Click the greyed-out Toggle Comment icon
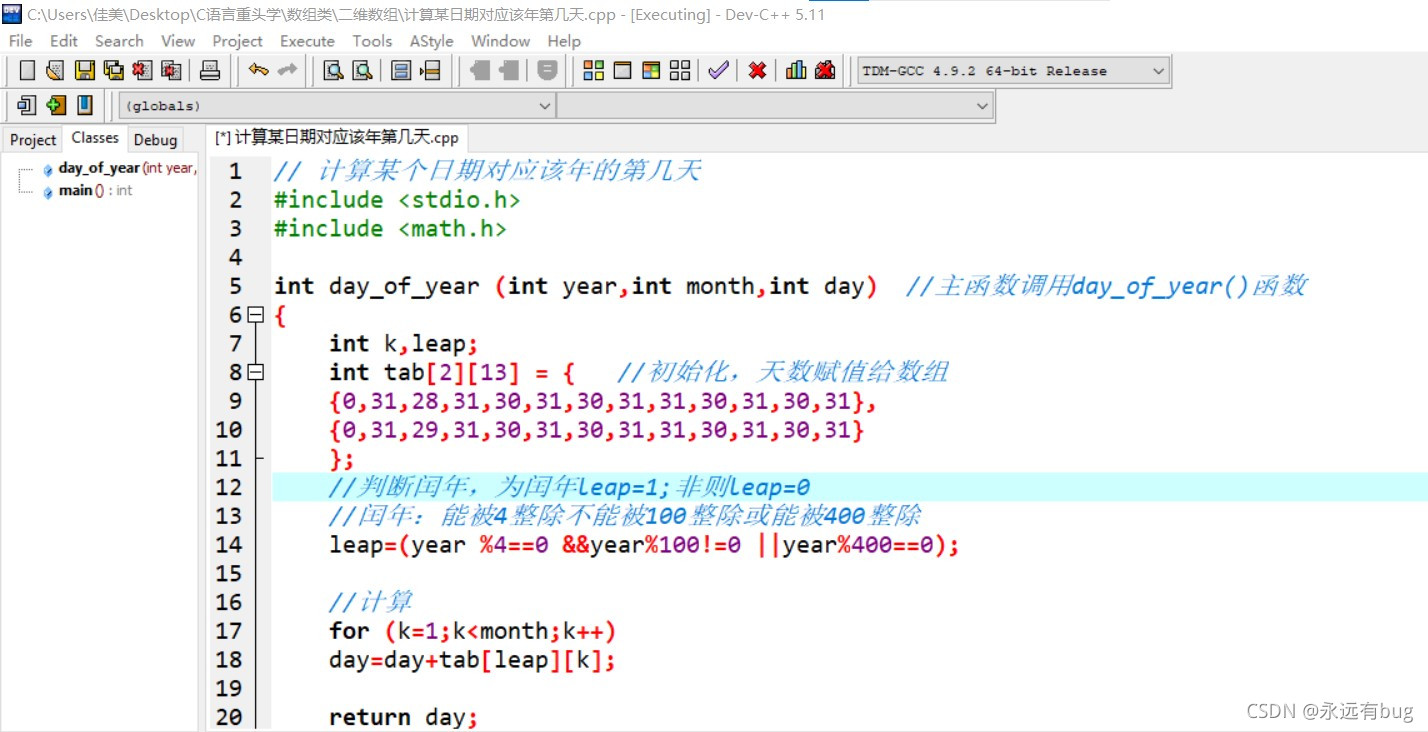Screen dimensions: 1428x732 coord(547,70)
